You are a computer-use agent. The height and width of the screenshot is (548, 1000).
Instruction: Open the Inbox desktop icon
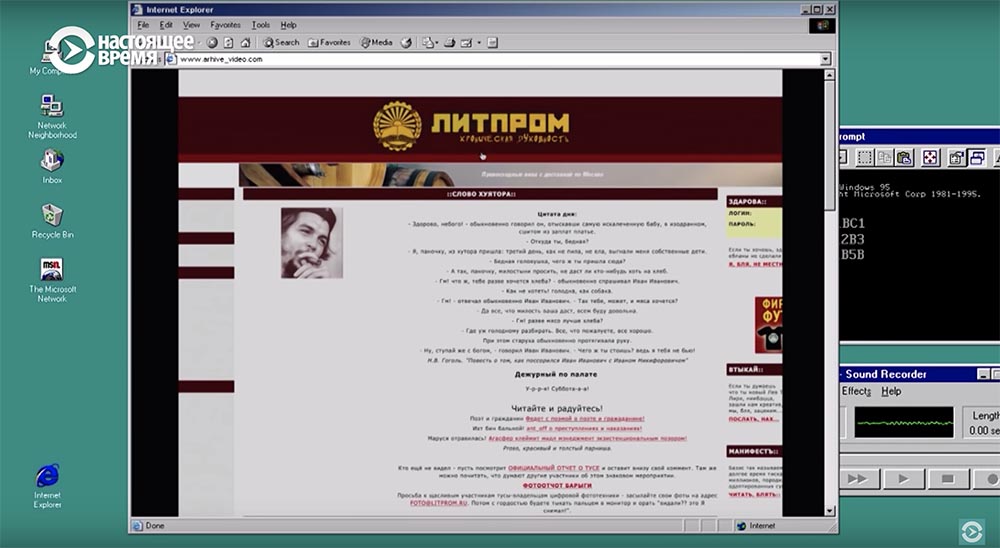coord(52,165)
